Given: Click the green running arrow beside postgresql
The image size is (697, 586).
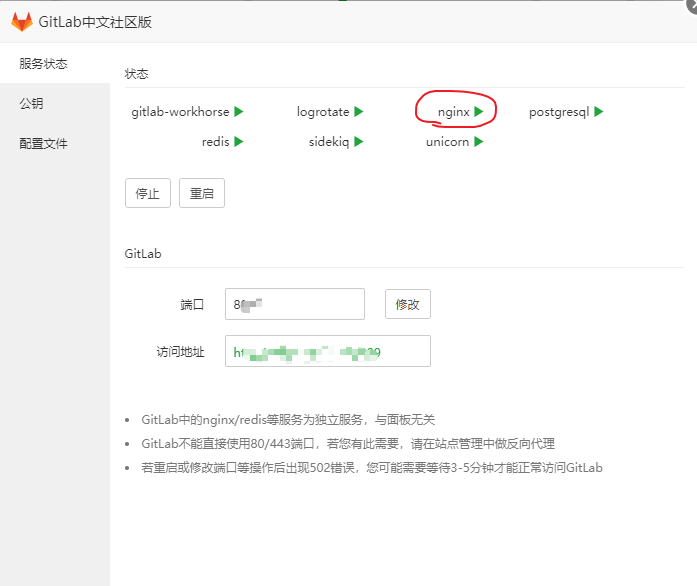Looking at the screenshot, I should pos(599,111).
